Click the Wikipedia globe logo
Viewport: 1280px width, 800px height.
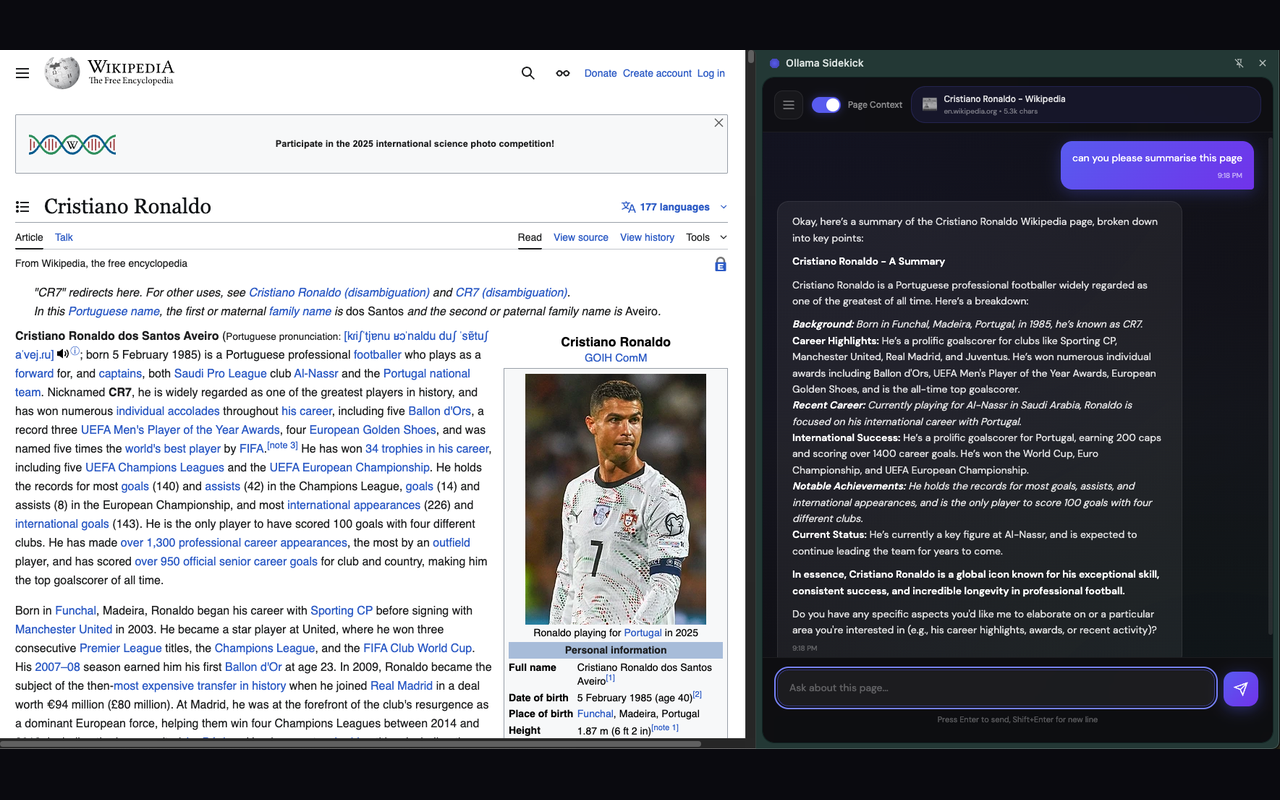(x=62, y=73)
